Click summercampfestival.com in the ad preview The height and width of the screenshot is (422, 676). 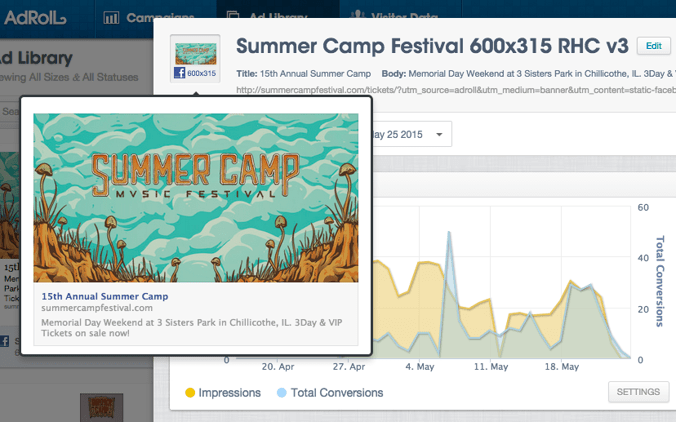(x=97, y=308)
